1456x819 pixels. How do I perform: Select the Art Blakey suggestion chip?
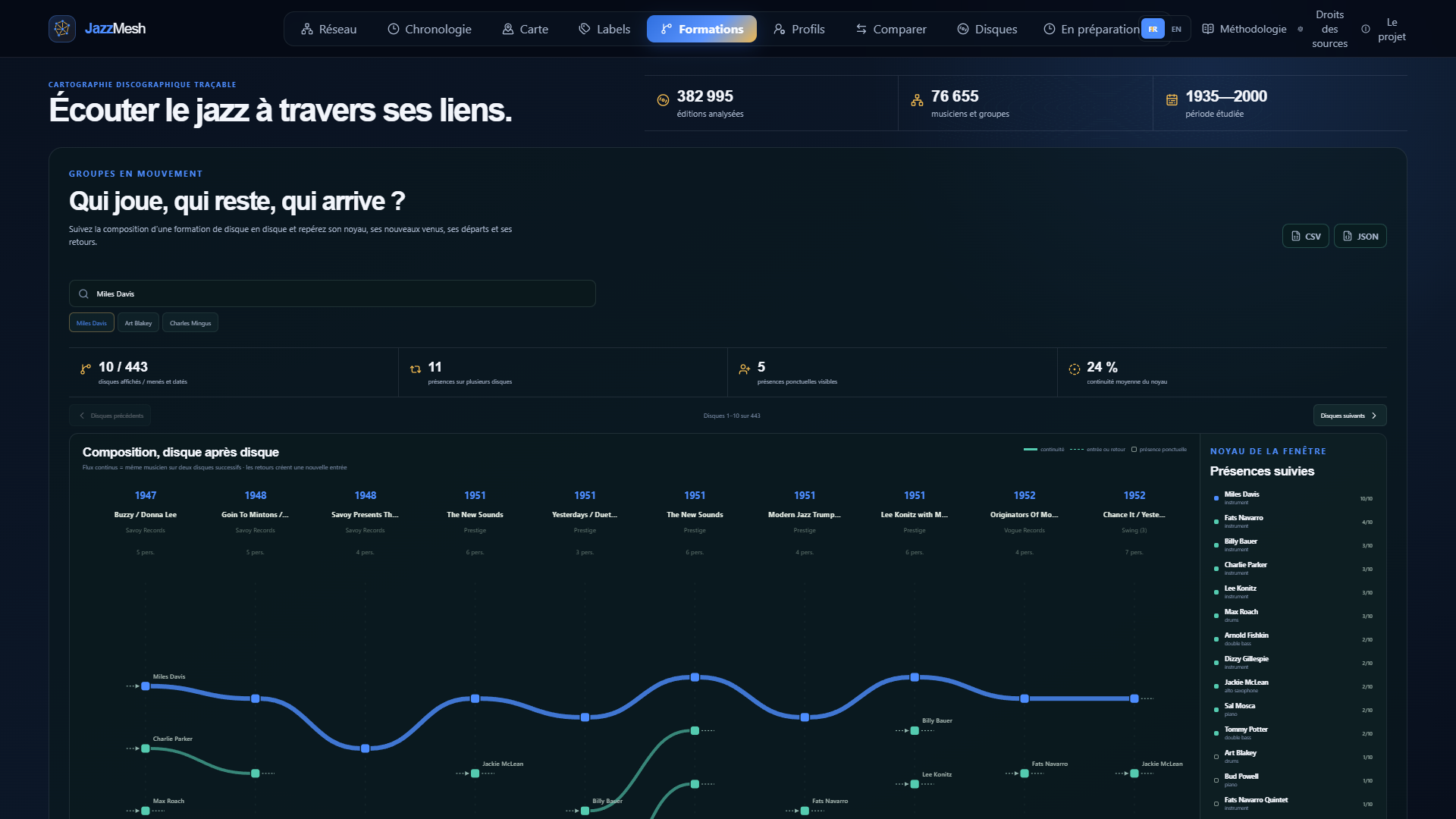click(138, 323)
